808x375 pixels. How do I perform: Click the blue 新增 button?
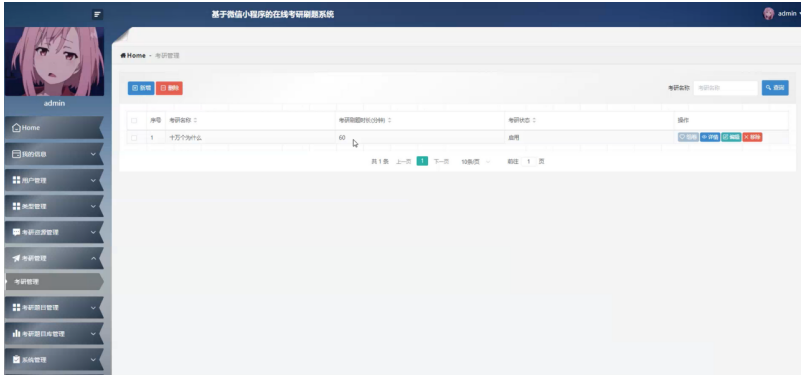pos(141,88)
